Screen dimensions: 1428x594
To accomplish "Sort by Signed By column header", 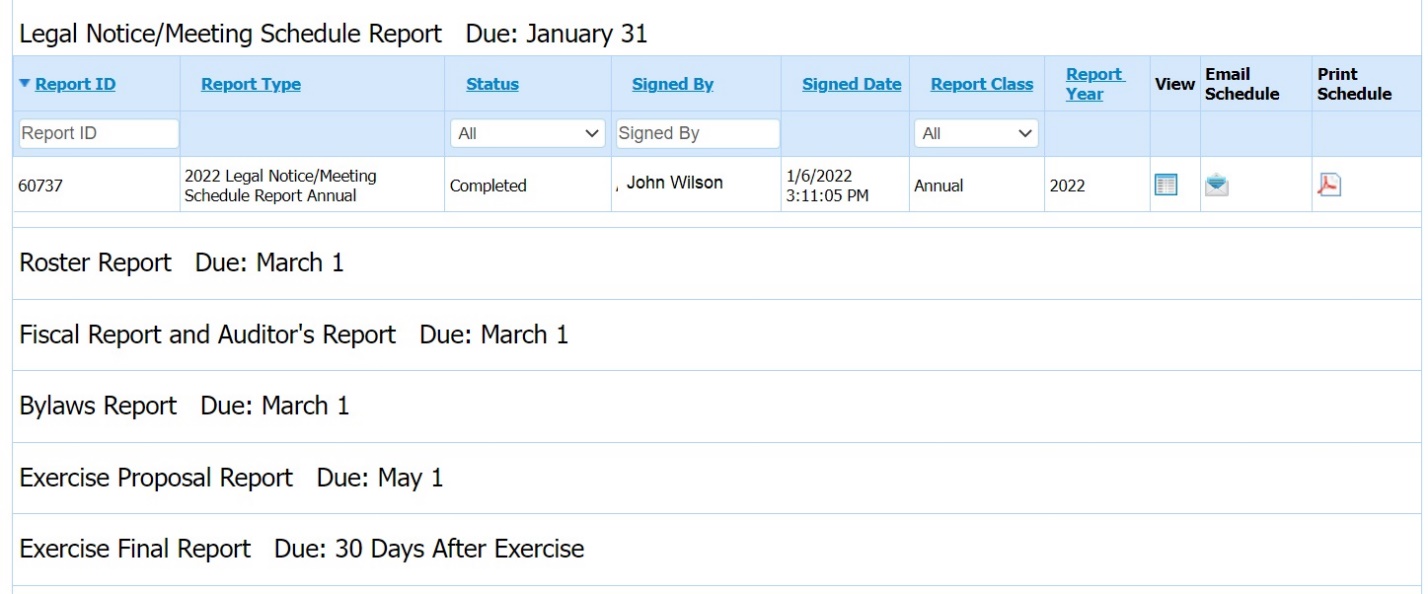I will point(672,85).
